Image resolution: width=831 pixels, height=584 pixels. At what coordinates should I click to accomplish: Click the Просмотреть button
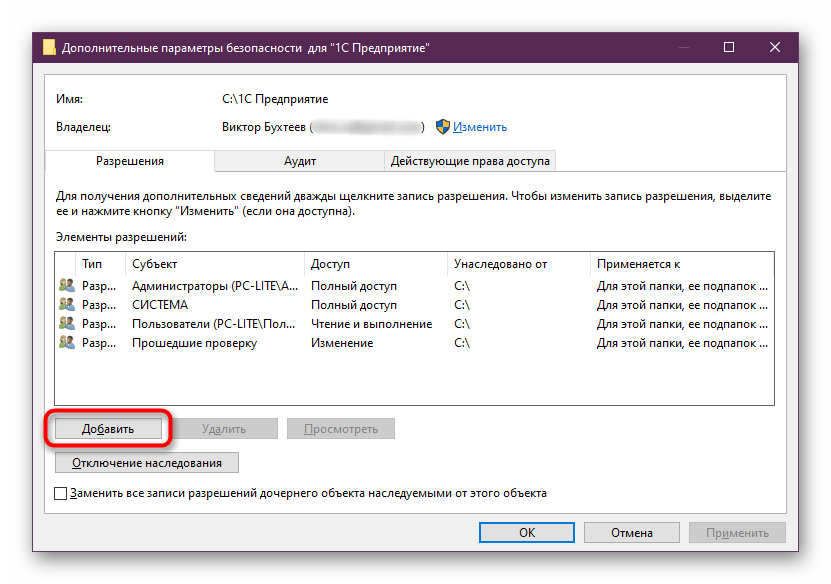341,429
